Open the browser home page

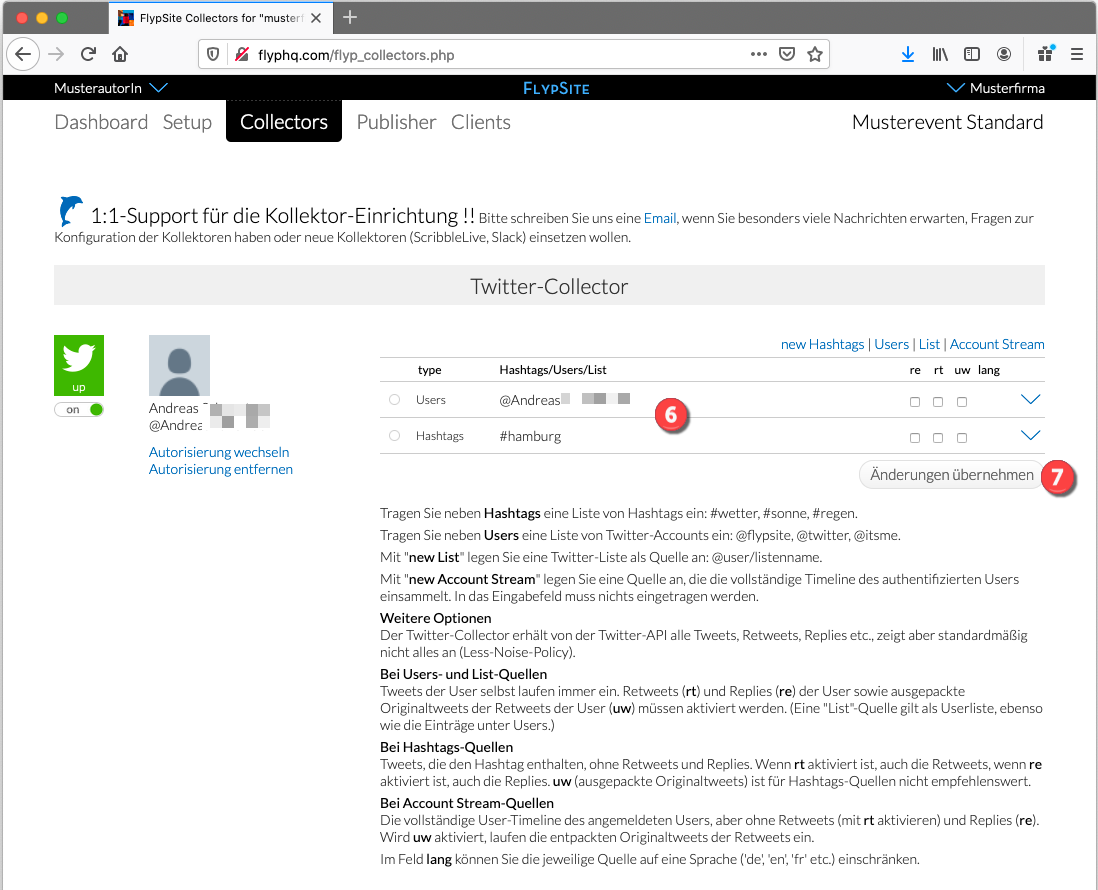pos(120,54)
